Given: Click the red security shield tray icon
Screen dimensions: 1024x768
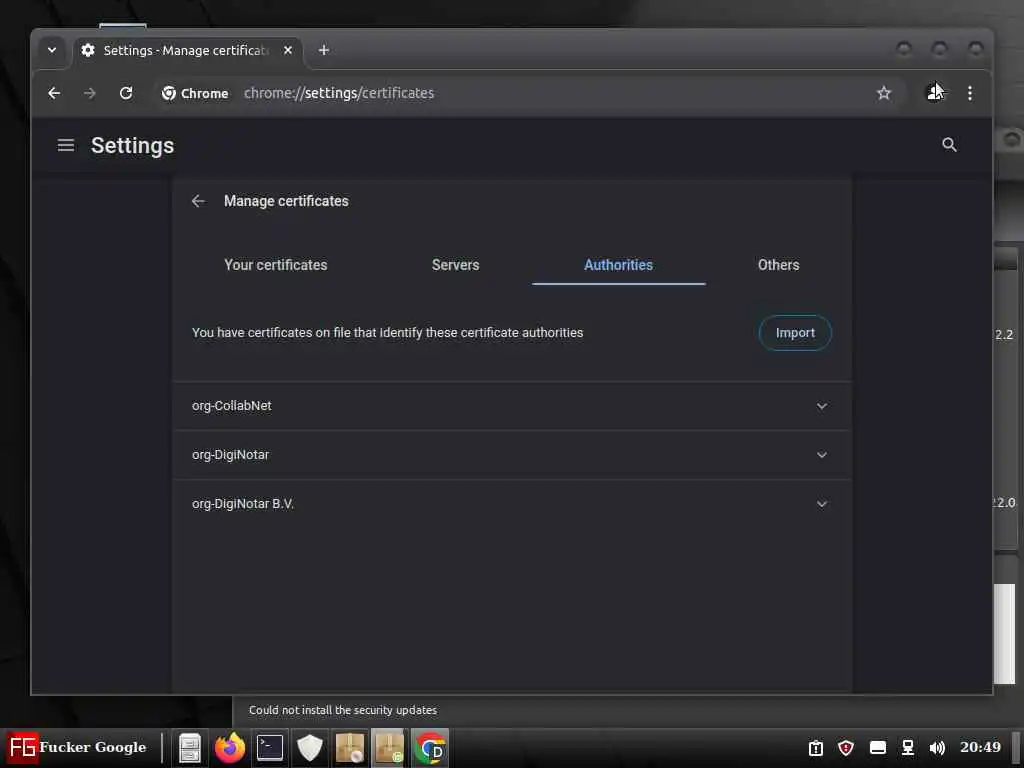Looking at the screenshot, I should (x=846, y=748).
